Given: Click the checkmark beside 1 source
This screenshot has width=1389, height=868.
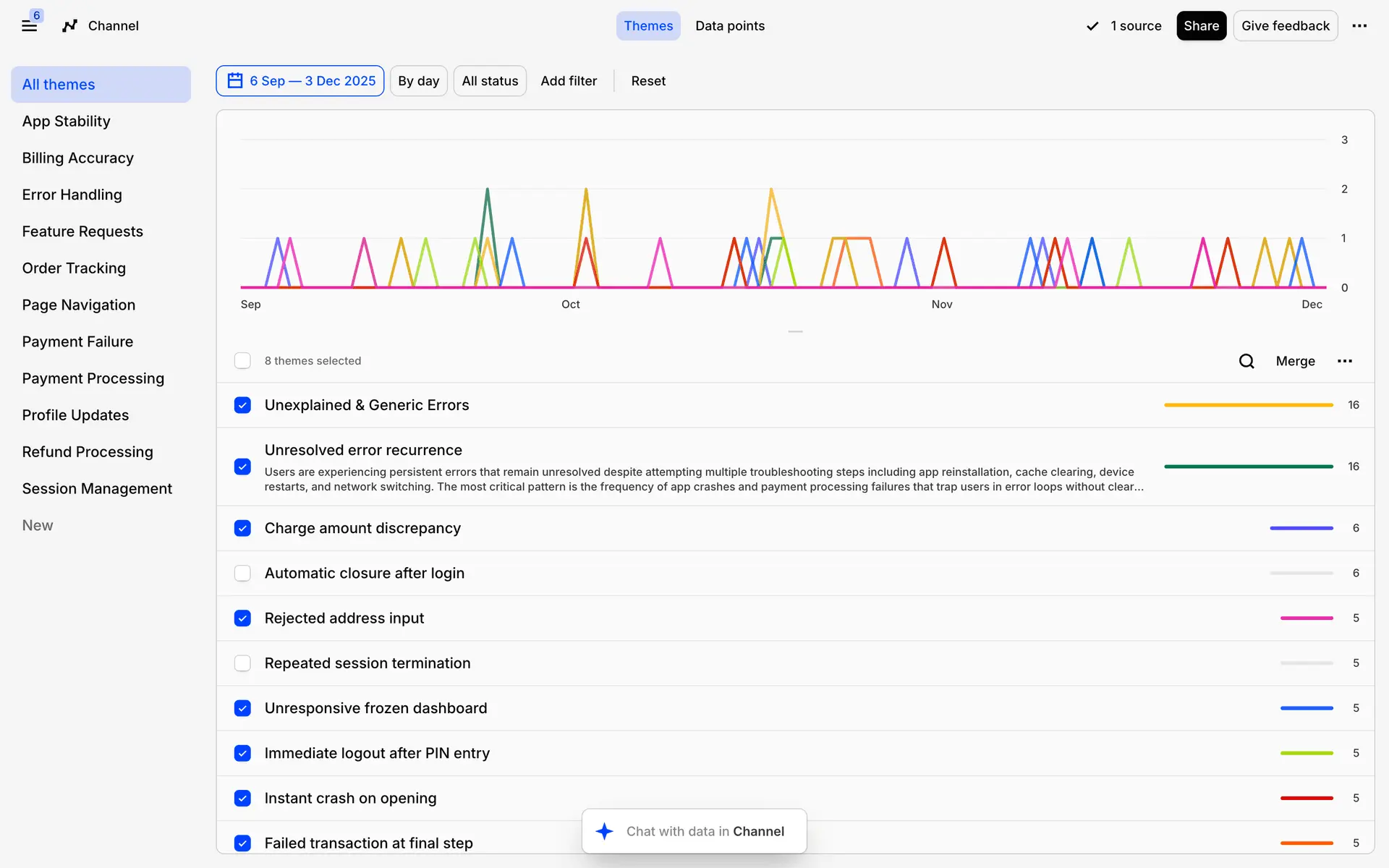Looking at the screenshot, I should [1092, 26].
